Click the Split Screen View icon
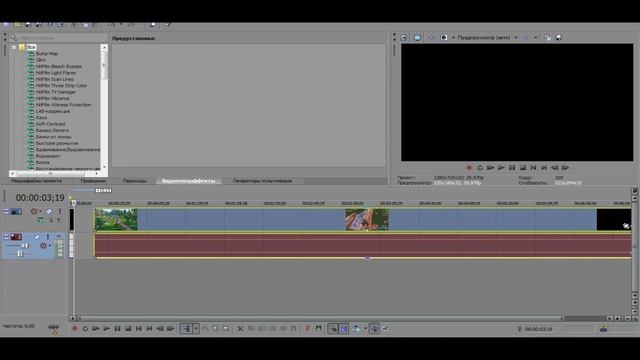The width and height of the screenshot is (640, 360). [444, 37]
